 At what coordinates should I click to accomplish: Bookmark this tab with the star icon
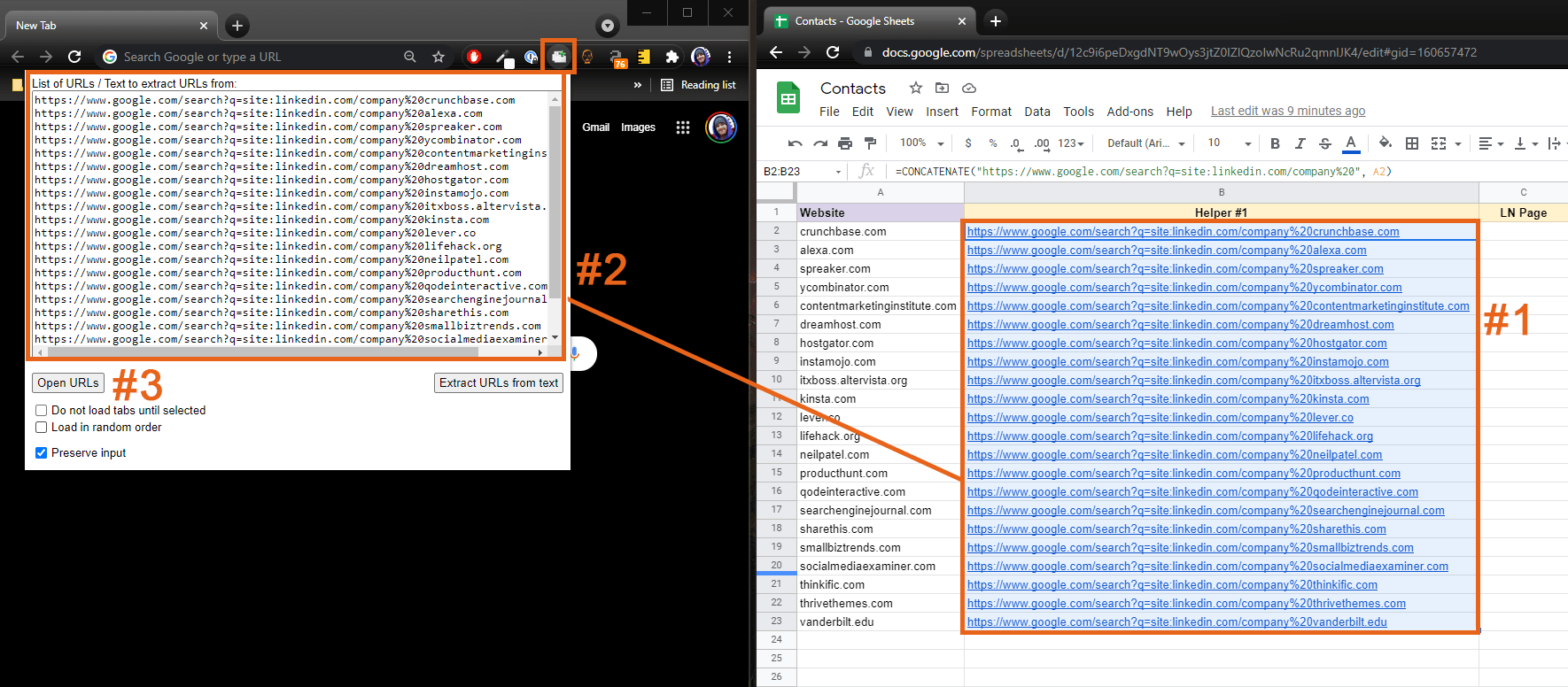pos(439,57)
